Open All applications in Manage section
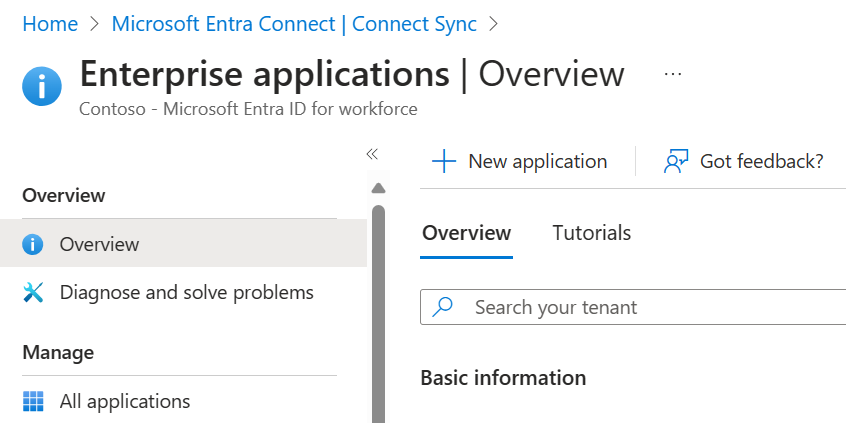This screenshot has height=423, width=846. [125, 402]
